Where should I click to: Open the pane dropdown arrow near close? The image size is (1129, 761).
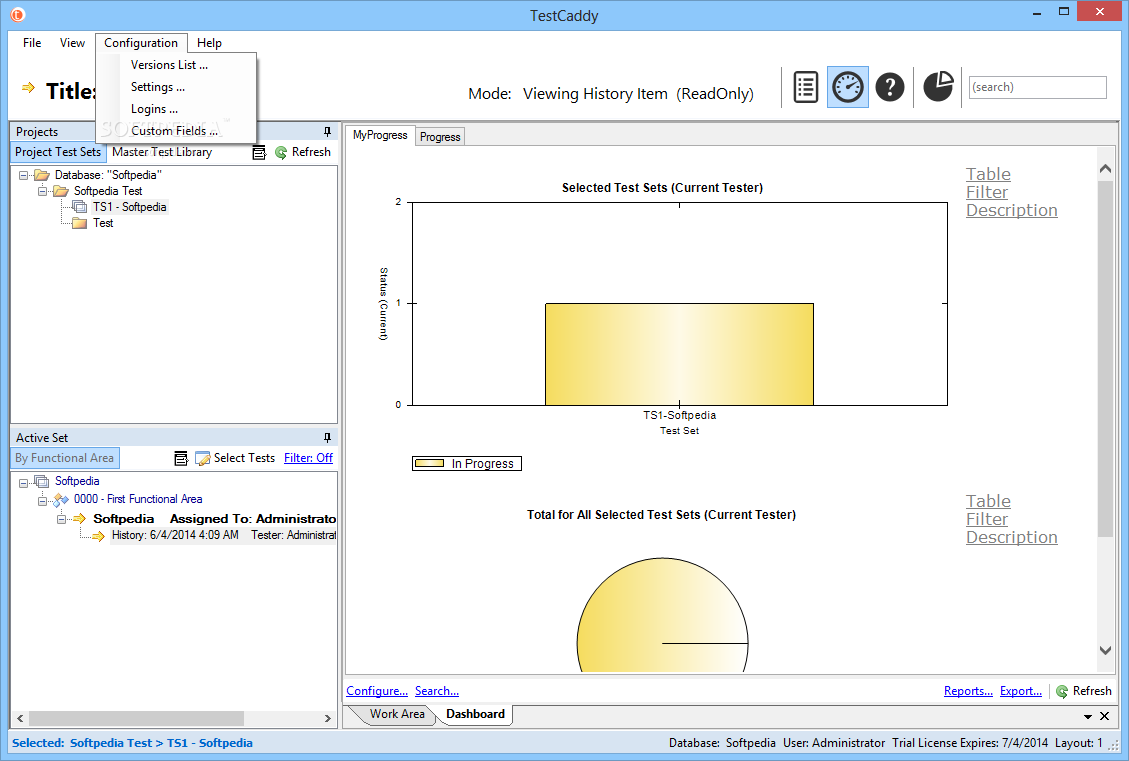1087,716
